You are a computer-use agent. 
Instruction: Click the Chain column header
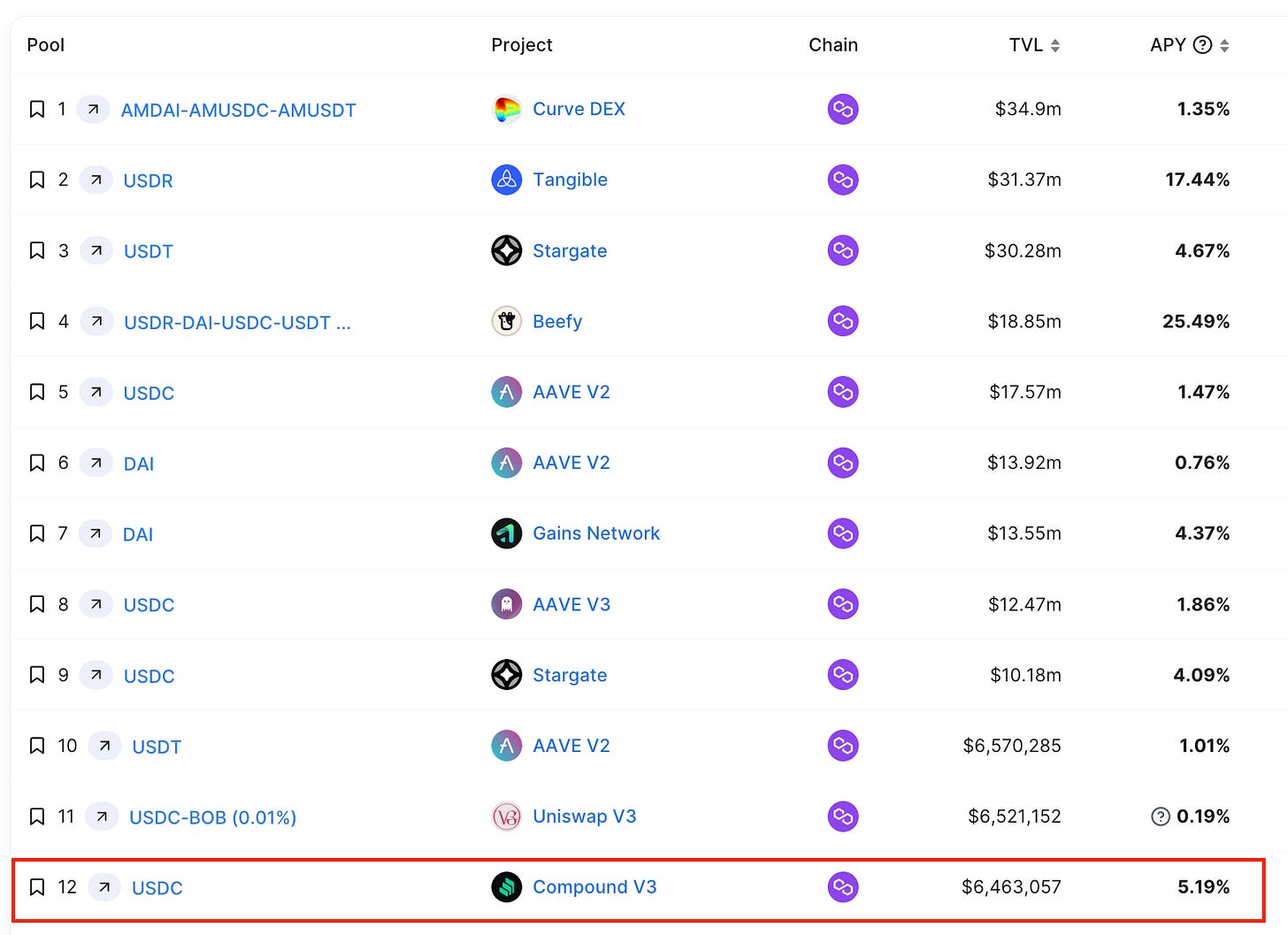(833, 45)
